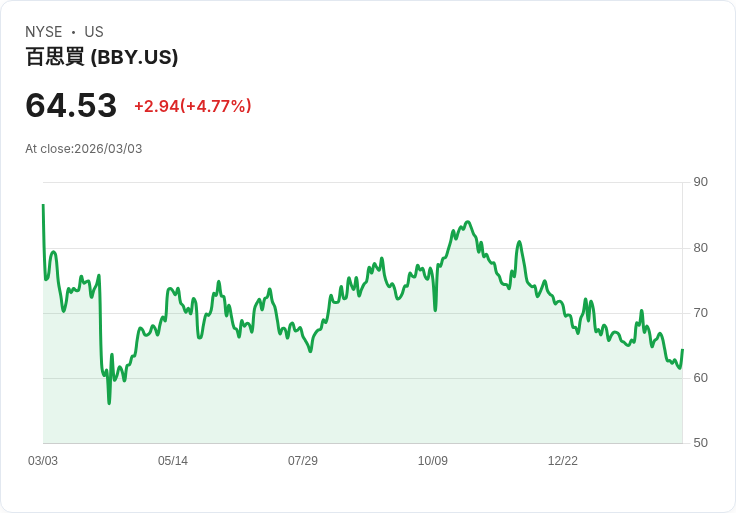Click the 80 y-axis label
Viewport: 736px width, 513px height.
click(701, 248)
